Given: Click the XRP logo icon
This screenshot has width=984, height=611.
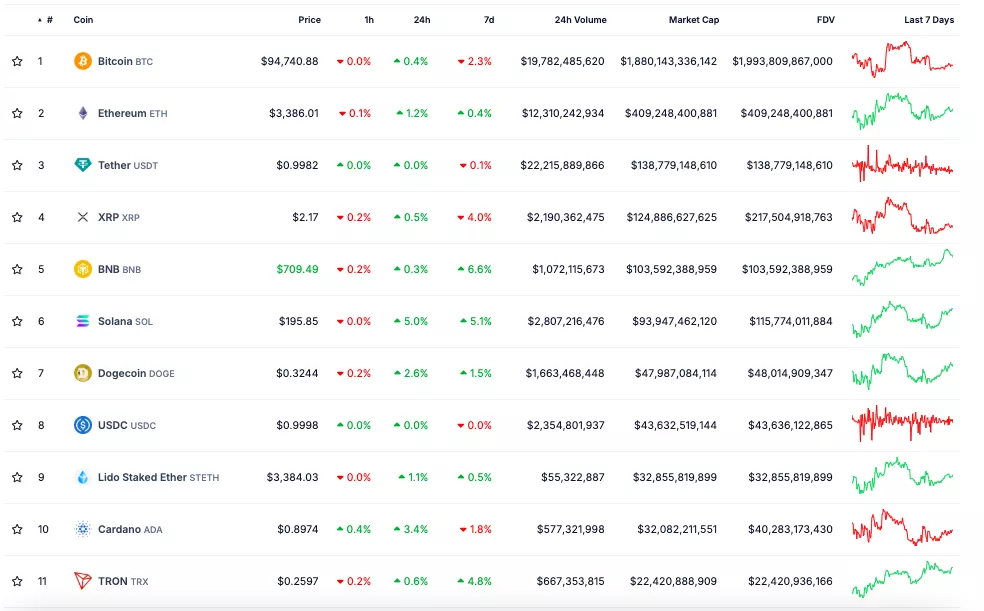Looking at the screenshot, I should [x=83, y=217].
